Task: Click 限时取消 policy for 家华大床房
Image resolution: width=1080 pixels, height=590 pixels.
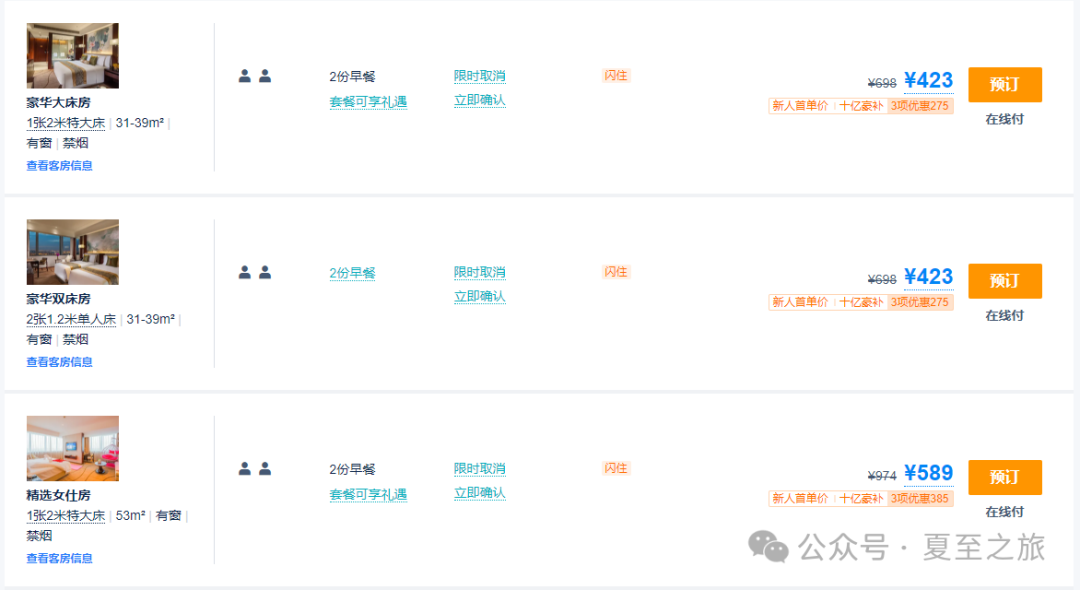Action: (x=479, y=76)
